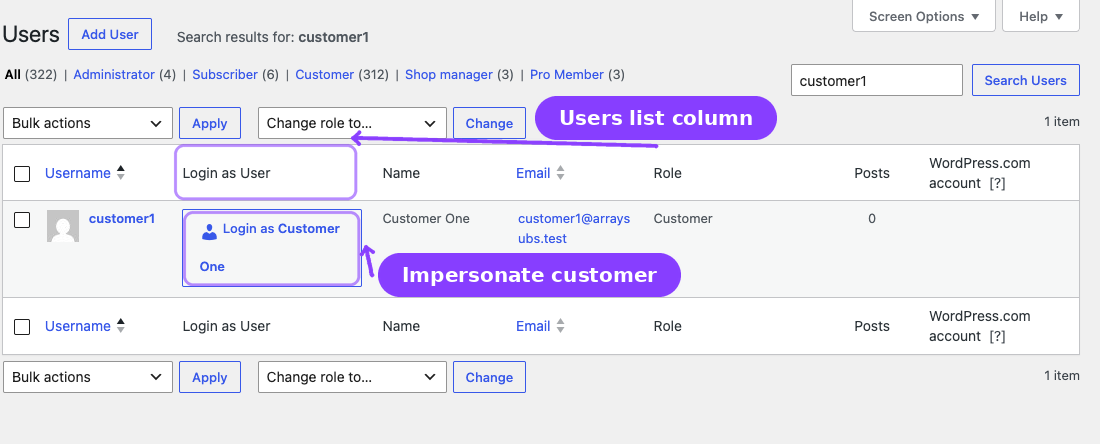
Task: Click the person icon beside Login as Customer One
Action: click(209, 232)
